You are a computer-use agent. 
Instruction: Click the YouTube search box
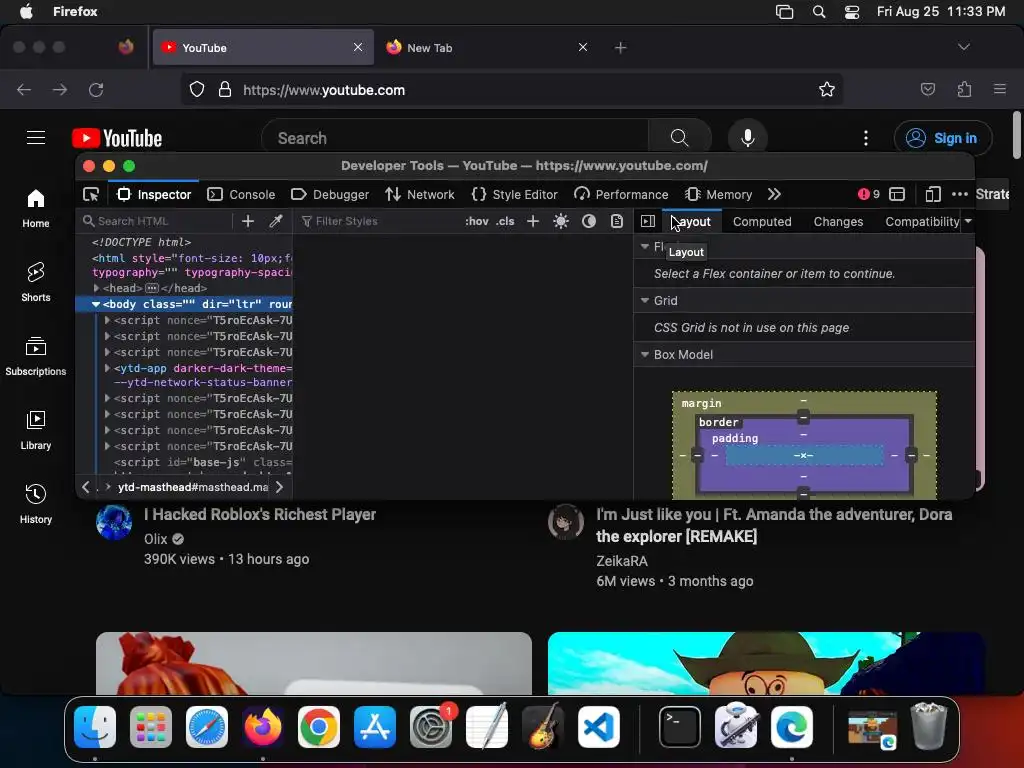(x=455, y=138)
